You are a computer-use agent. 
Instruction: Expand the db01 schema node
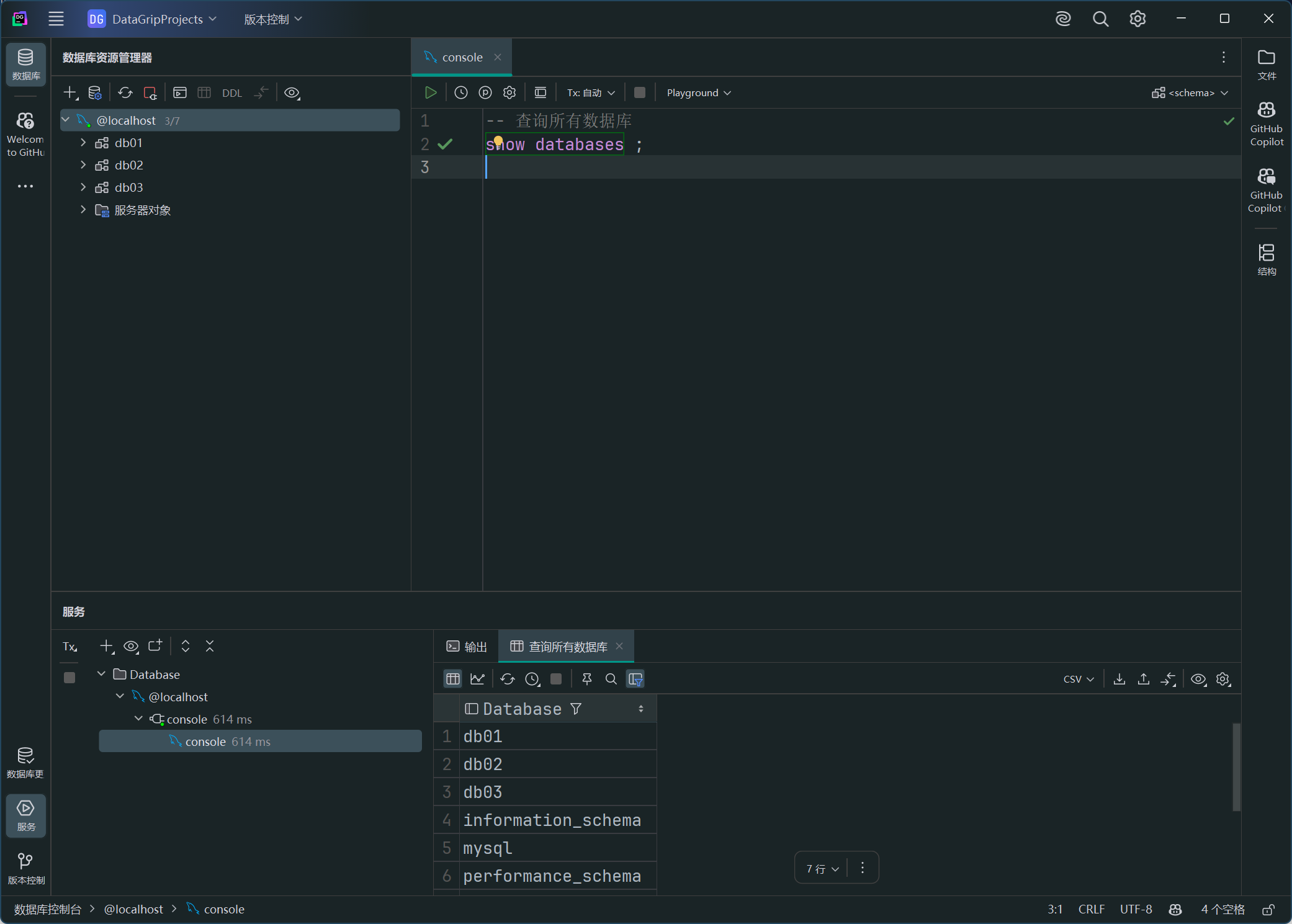click(x=83, y=143)
